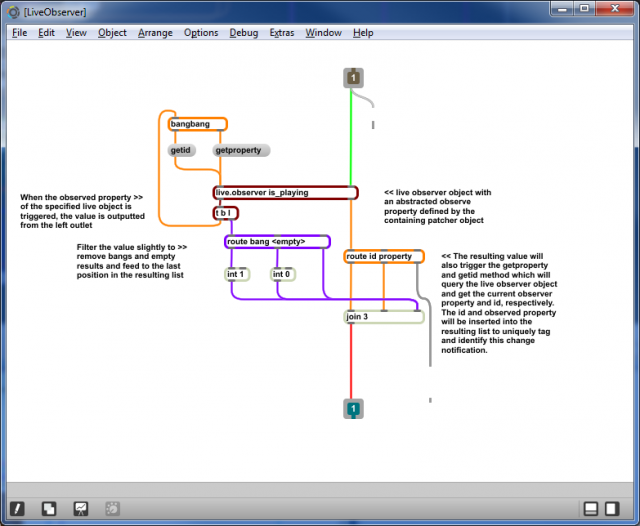The image size is (640, 526).
Task: Click the LiveObserver window title icon
Action: 12,11
